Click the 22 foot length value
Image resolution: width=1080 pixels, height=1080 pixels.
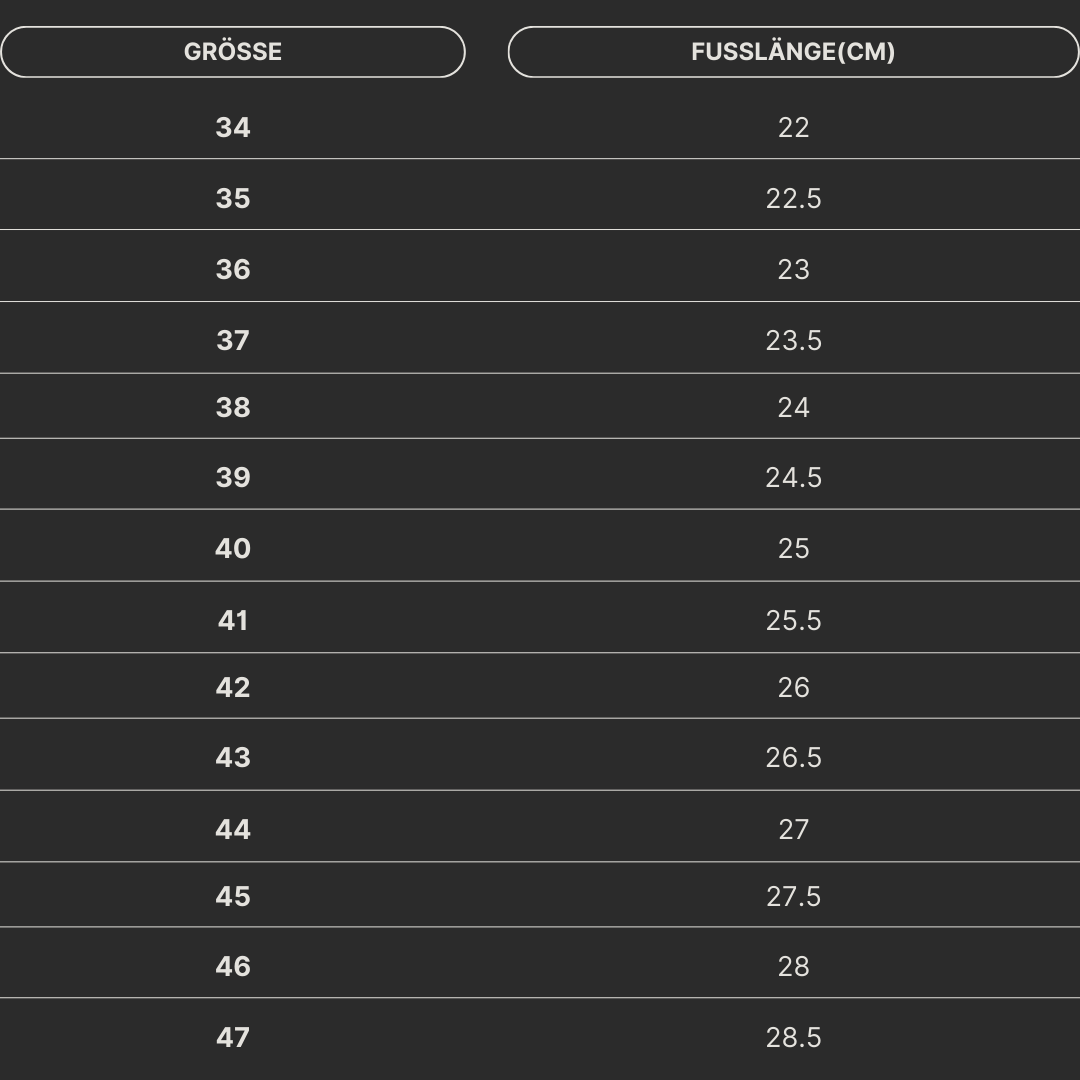click(793, 128)
